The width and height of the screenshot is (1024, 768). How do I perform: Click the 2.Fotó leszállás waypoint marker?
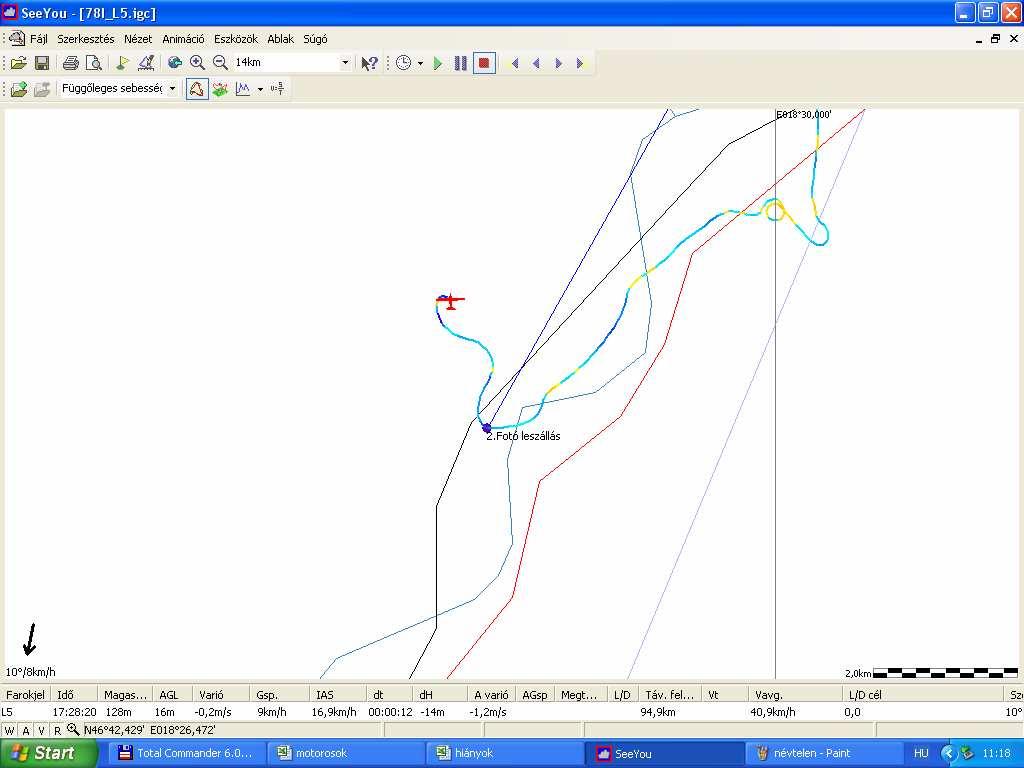coord(487,428)
